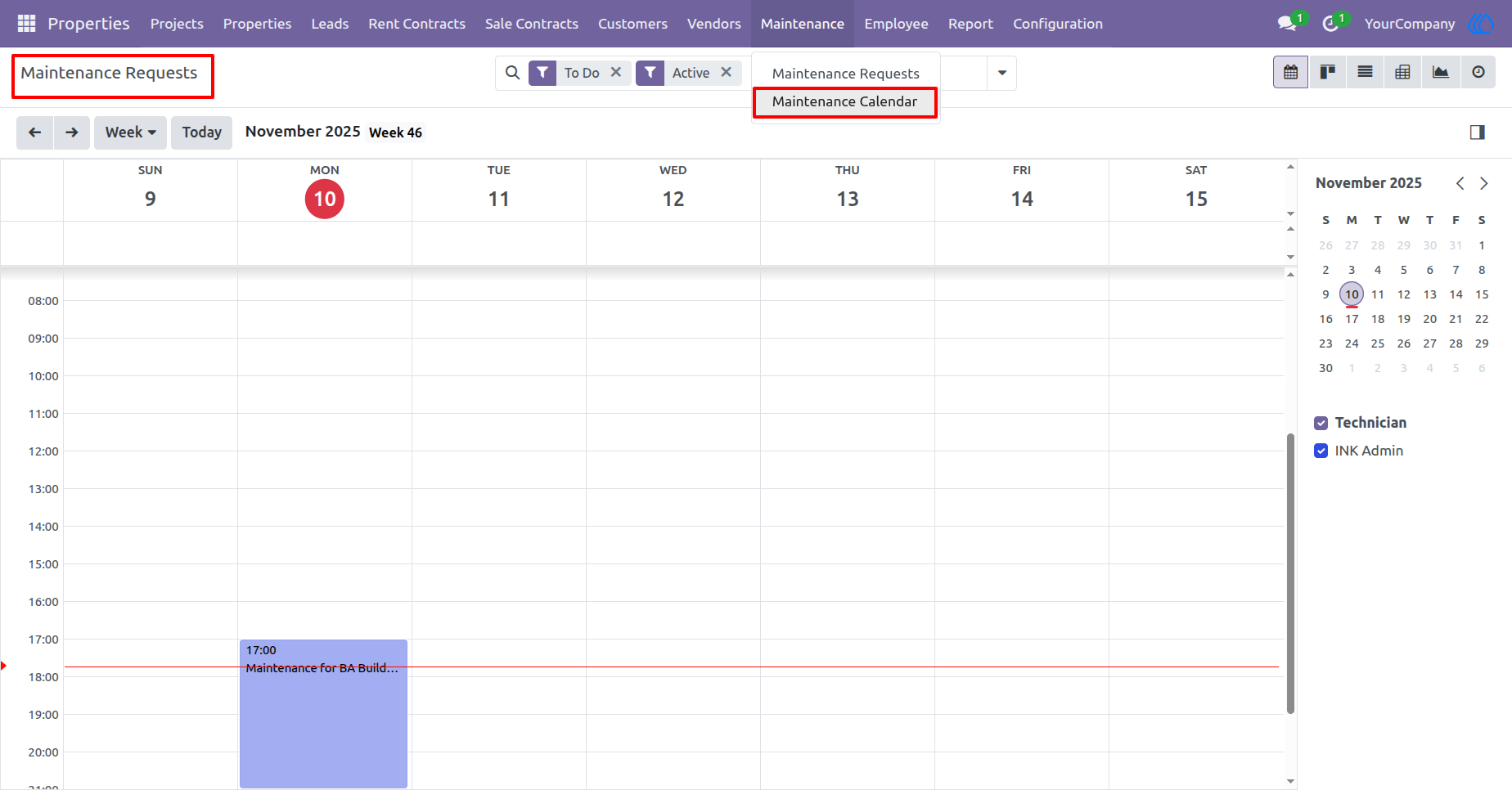Open the Configuration menu
Viewport: 1512px width, 790px height.
(1057, 24)
